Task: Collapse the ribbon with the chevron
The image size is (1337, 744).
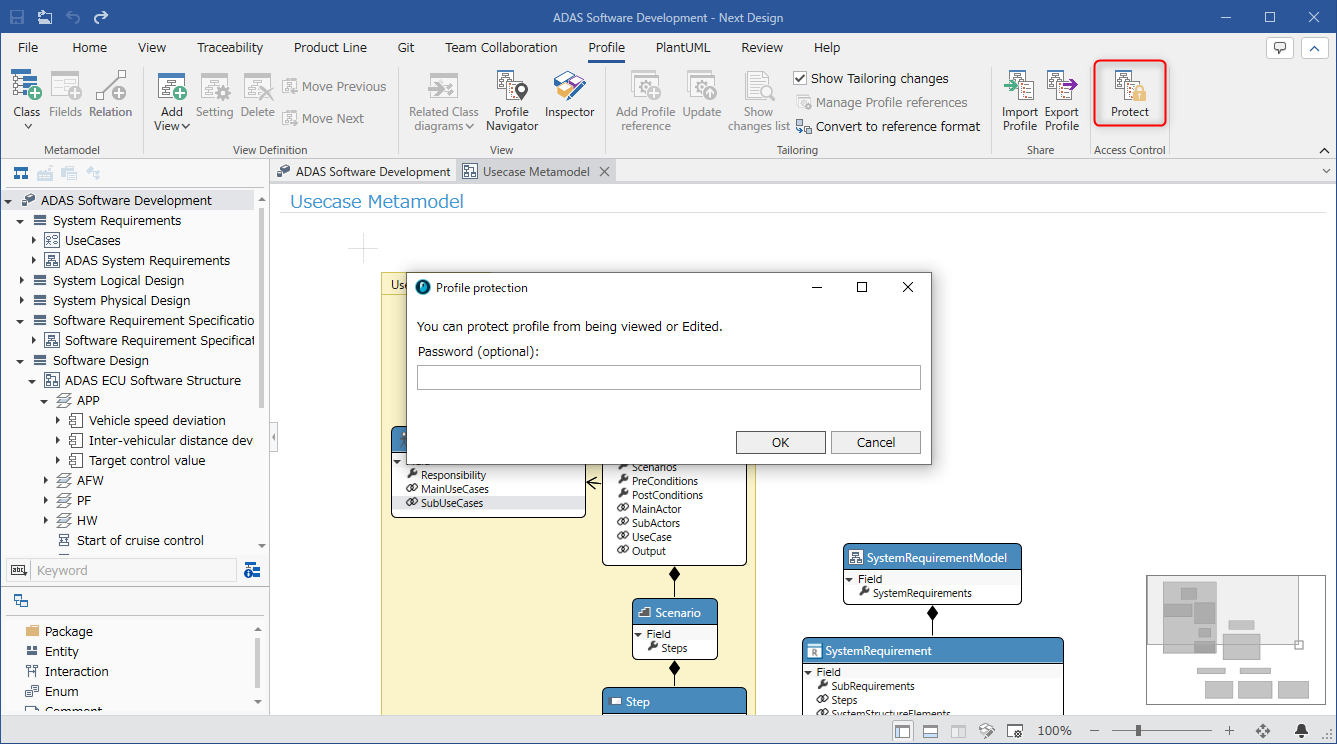Action: [x=1324, y=150]
